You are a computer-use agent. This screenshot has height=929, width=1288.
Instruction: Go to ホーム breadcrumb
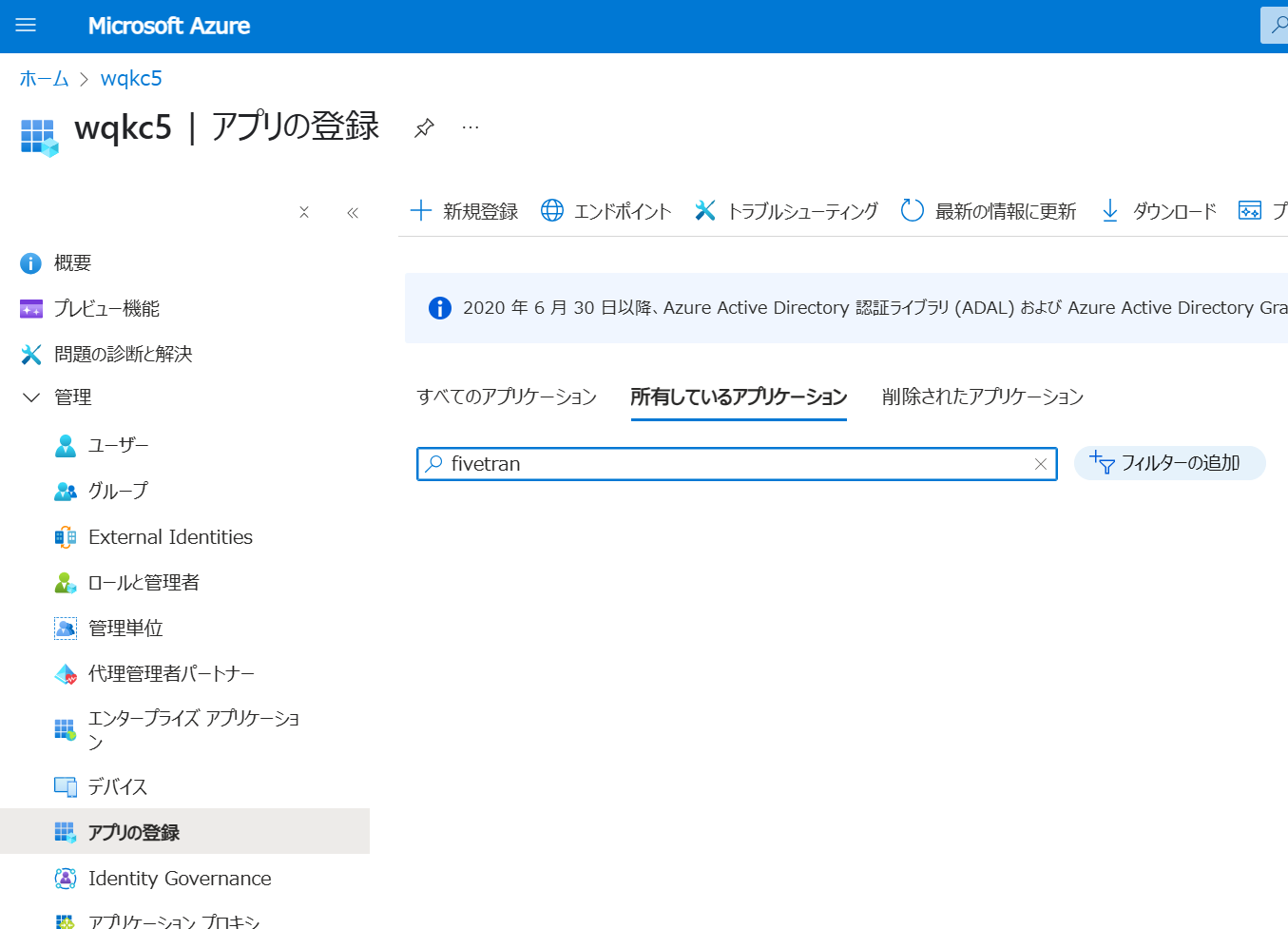pyautogui.click(x=45, y=78)
